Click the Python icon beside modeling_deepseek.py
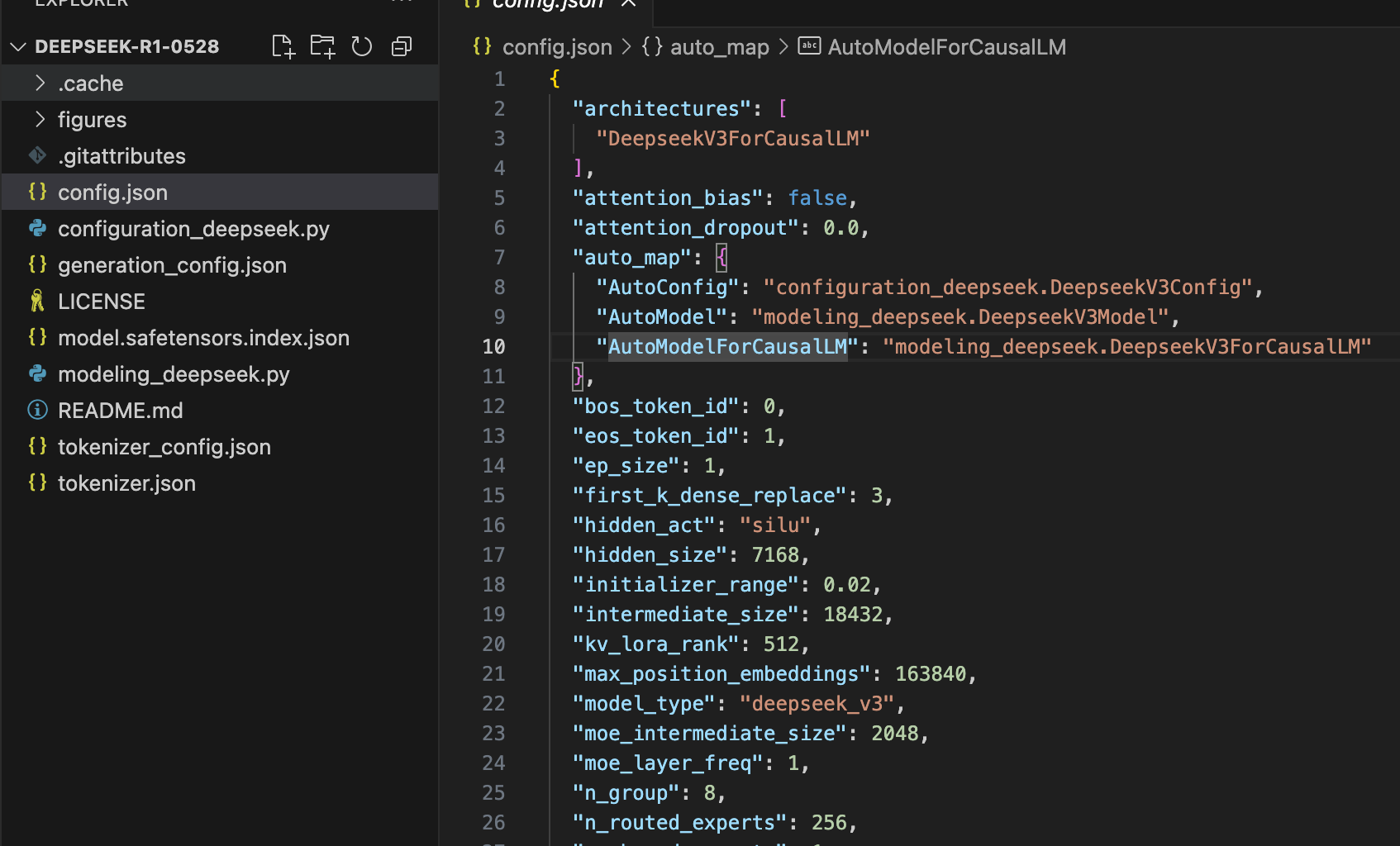This screenshot has height=846, width=1400. click(37, 373)
